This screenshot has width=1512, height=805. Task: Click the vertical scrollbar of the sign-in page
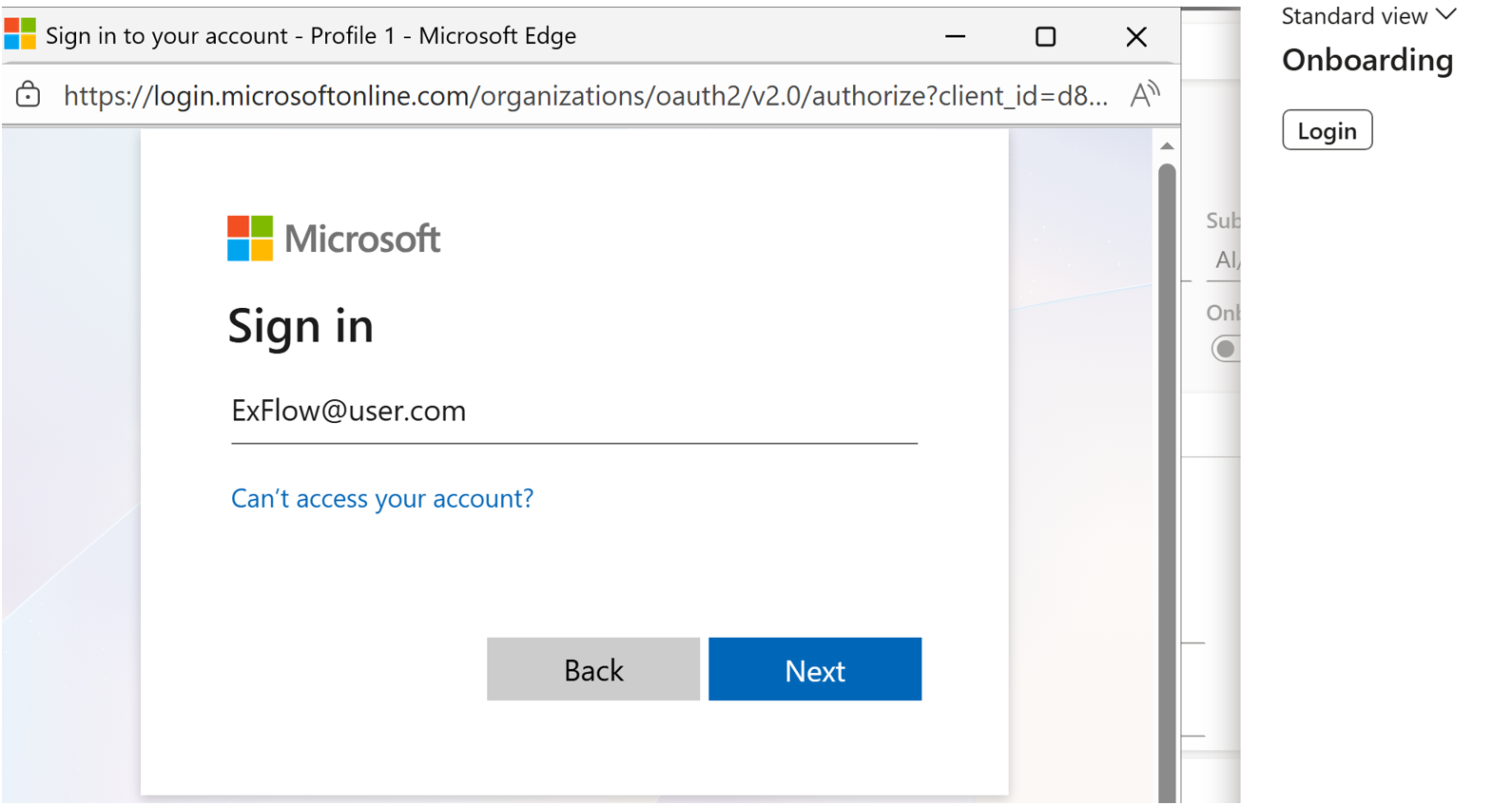(x=1167, y=475)
